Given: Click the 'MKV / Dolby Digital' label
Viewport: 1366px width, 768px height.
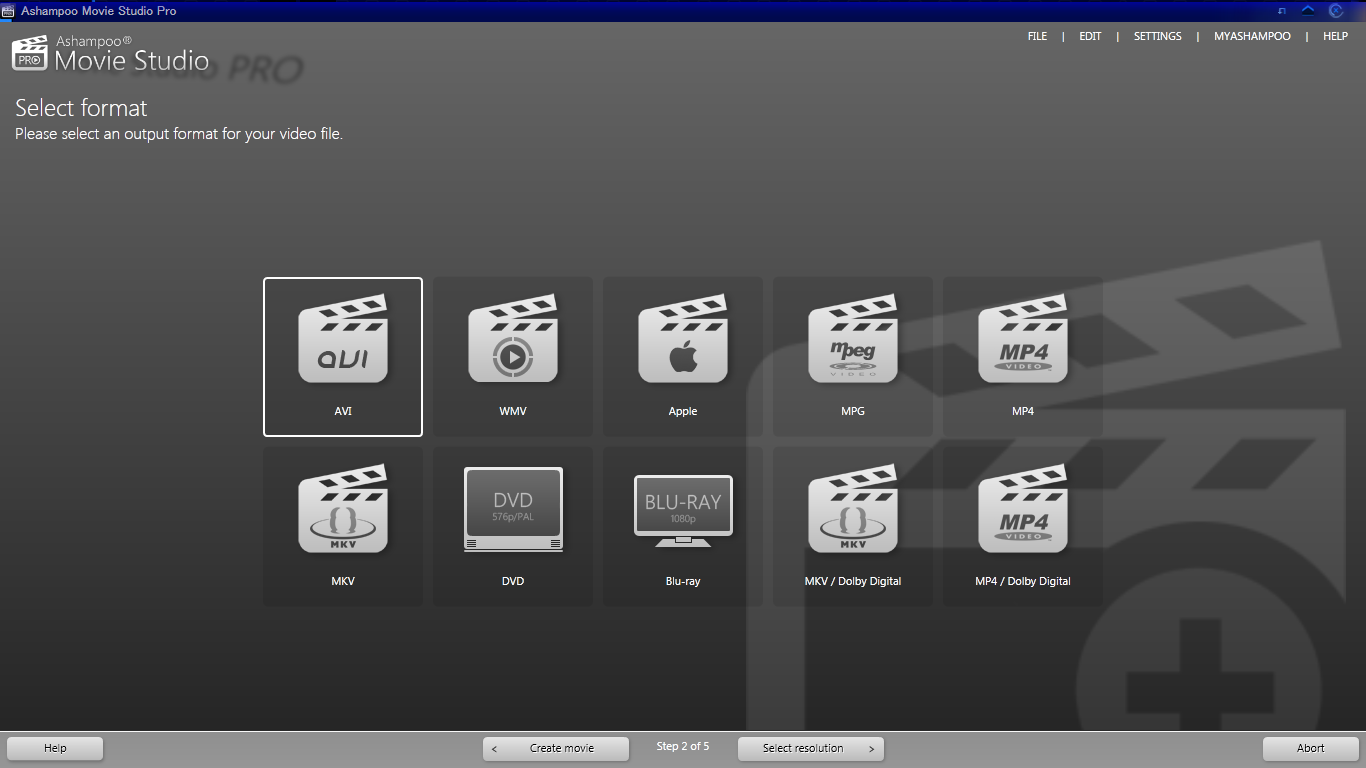Looking at the screenshot, I should [853, 581].
